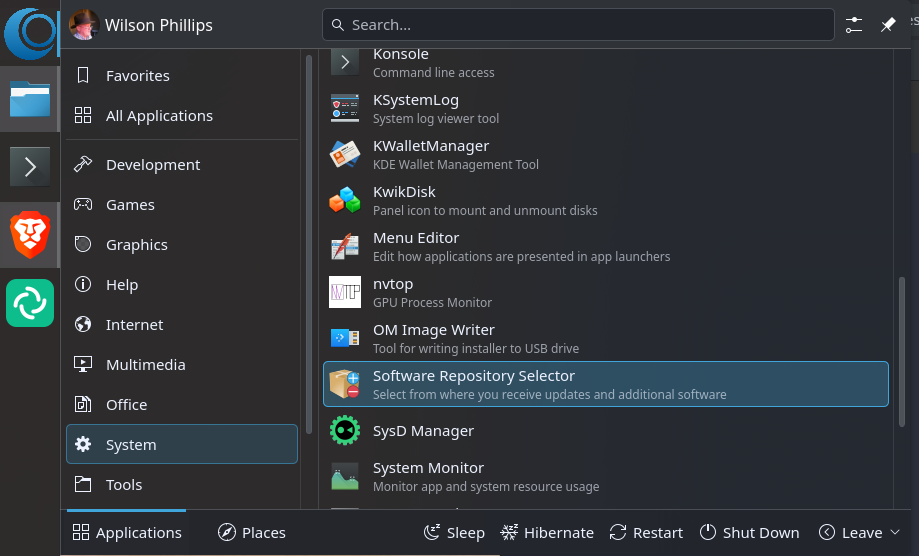Screen dimensions: 919x556
Task: Switch to the Applications tab
Action: pyautogui.click(x=127, y=532)
